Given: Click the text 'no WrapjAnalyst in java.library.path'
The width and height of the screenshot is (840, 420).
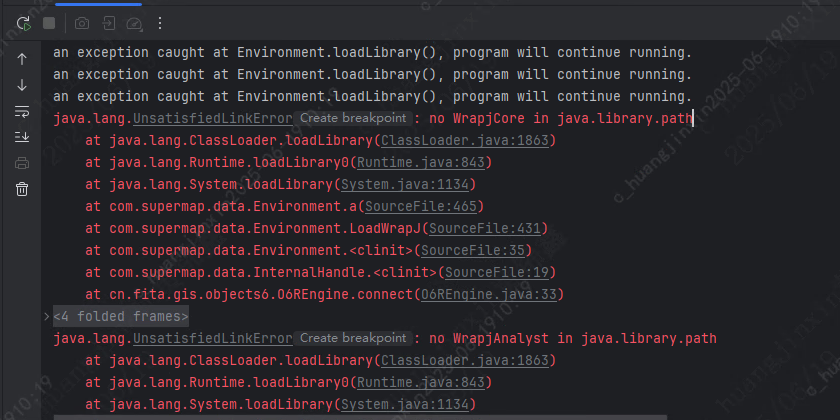Looking at the screenshot, I should [573, 338].
